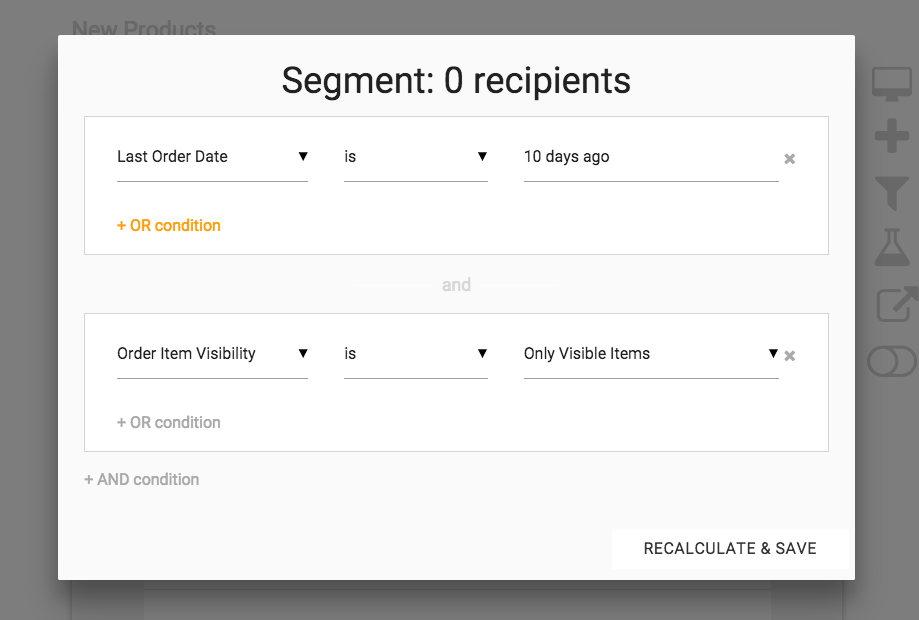Click the plus icon in right sidebar

891,137
